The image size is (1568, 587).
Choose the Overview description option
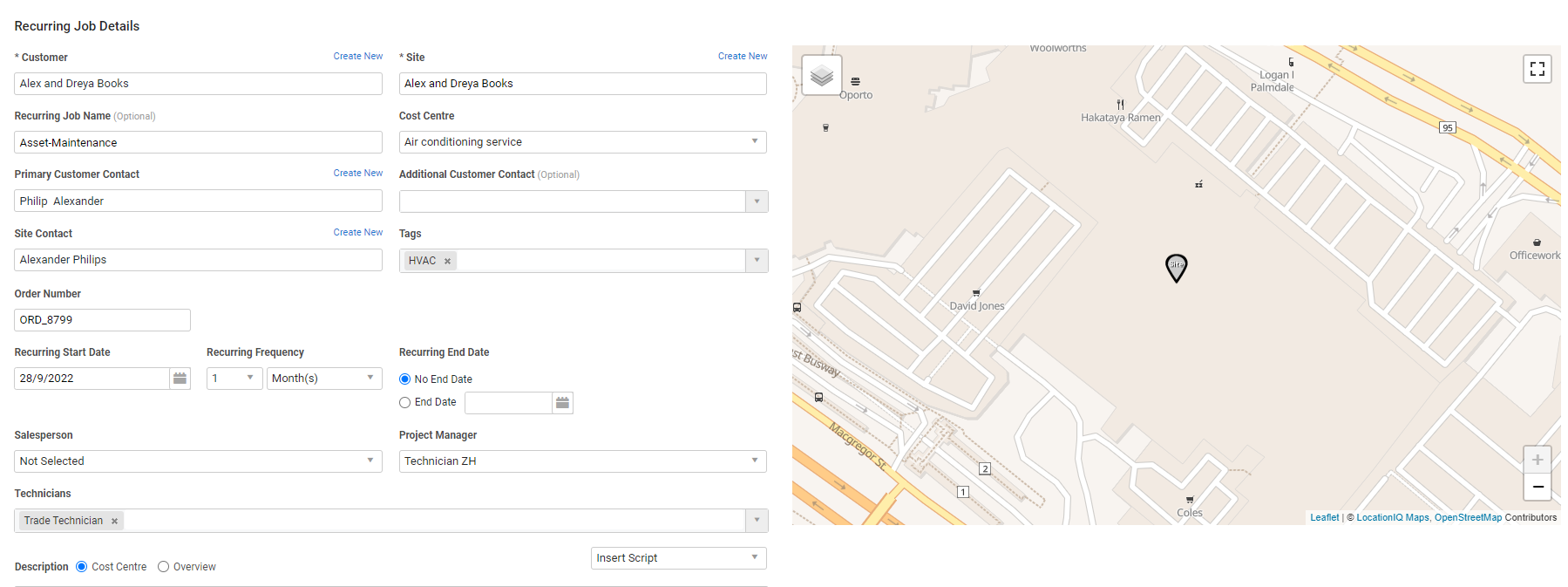pyautogui.click(x=164, y=567)
